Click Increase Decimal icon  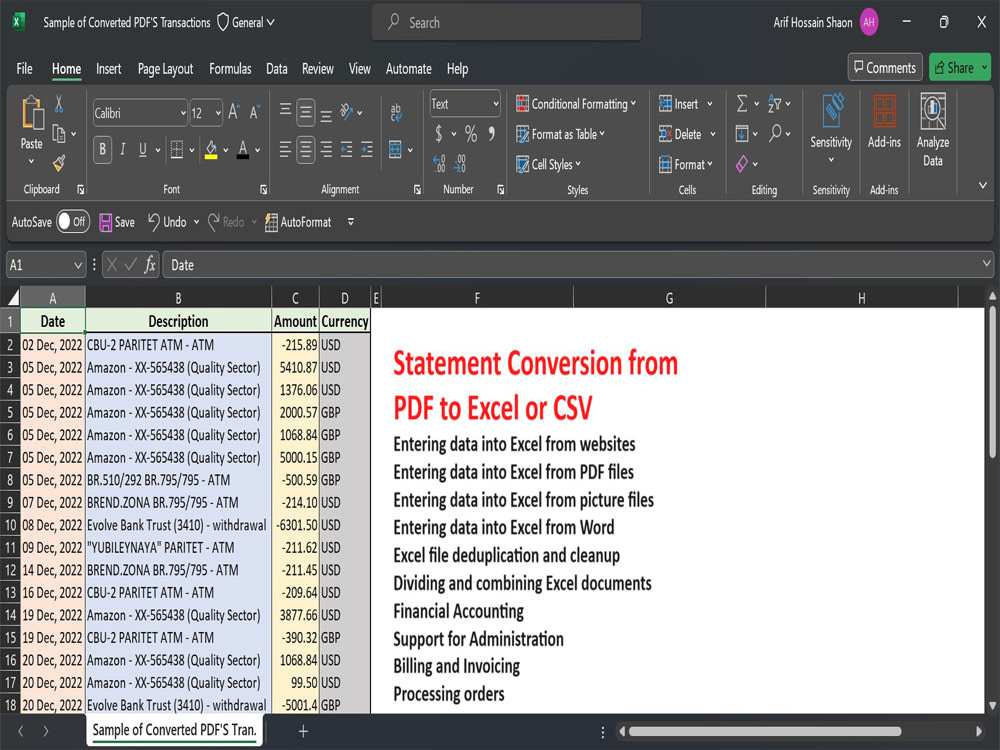[x=439, y=164]
